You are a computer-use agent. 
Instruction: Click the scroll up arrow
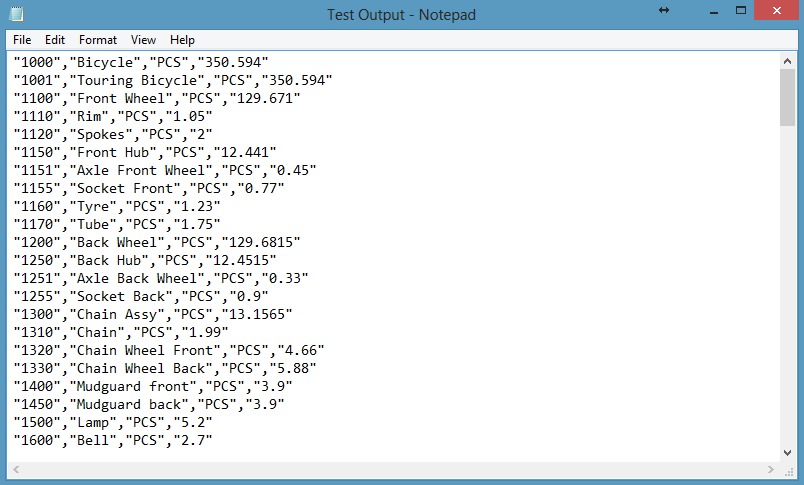click(788, 61)
